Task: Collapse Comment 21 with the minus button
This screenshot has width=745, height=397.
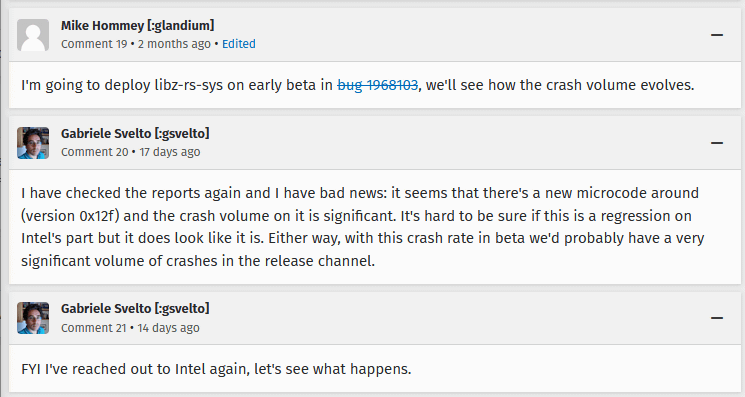Action: (716, 318)
